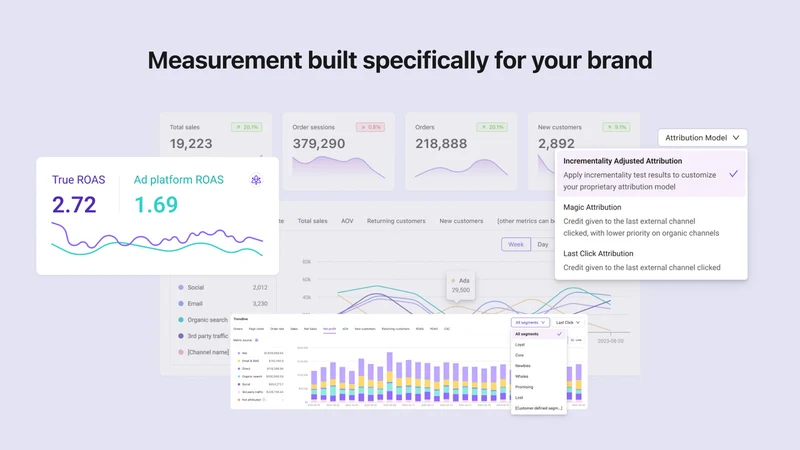Click the Orders card sparkline chart
The height and width of the screenshot is (450, 800).
click(x=461, y=168)
